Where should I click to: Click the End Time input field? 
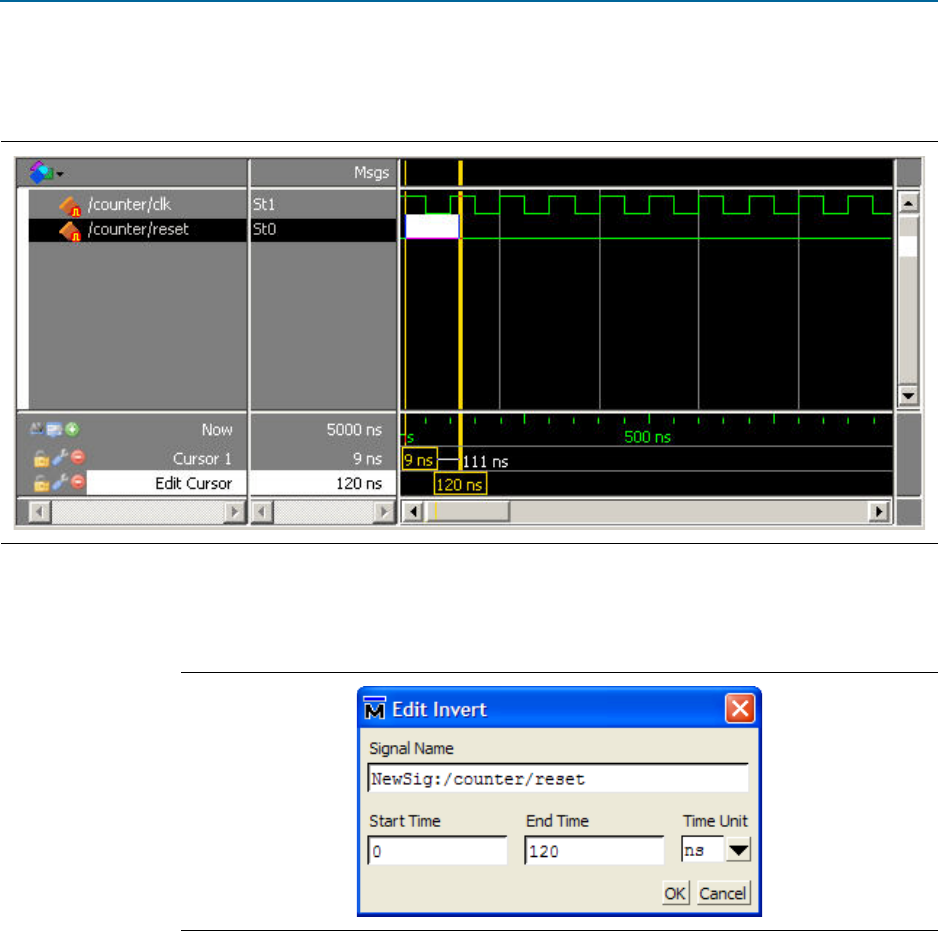(594, 850)
